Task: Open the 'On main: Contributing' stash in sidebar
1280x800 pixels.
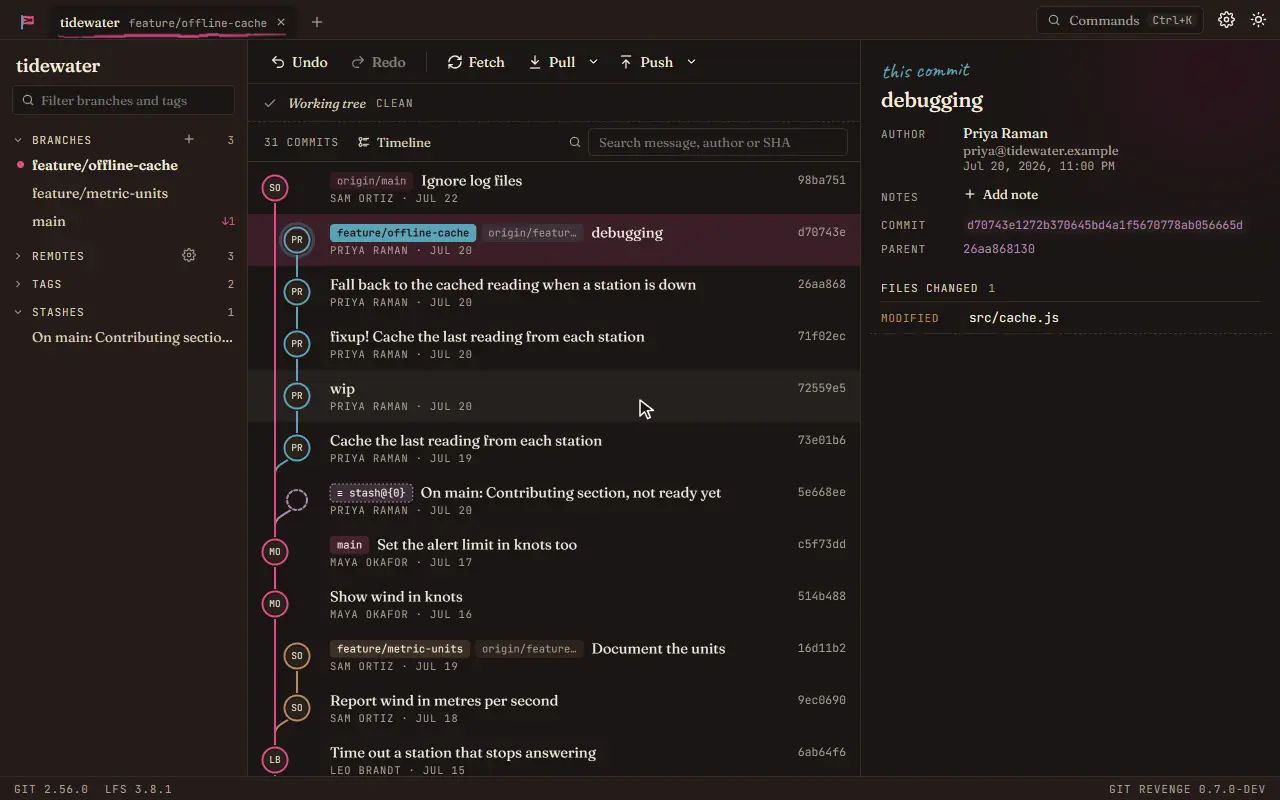Action: click(124, 337)
